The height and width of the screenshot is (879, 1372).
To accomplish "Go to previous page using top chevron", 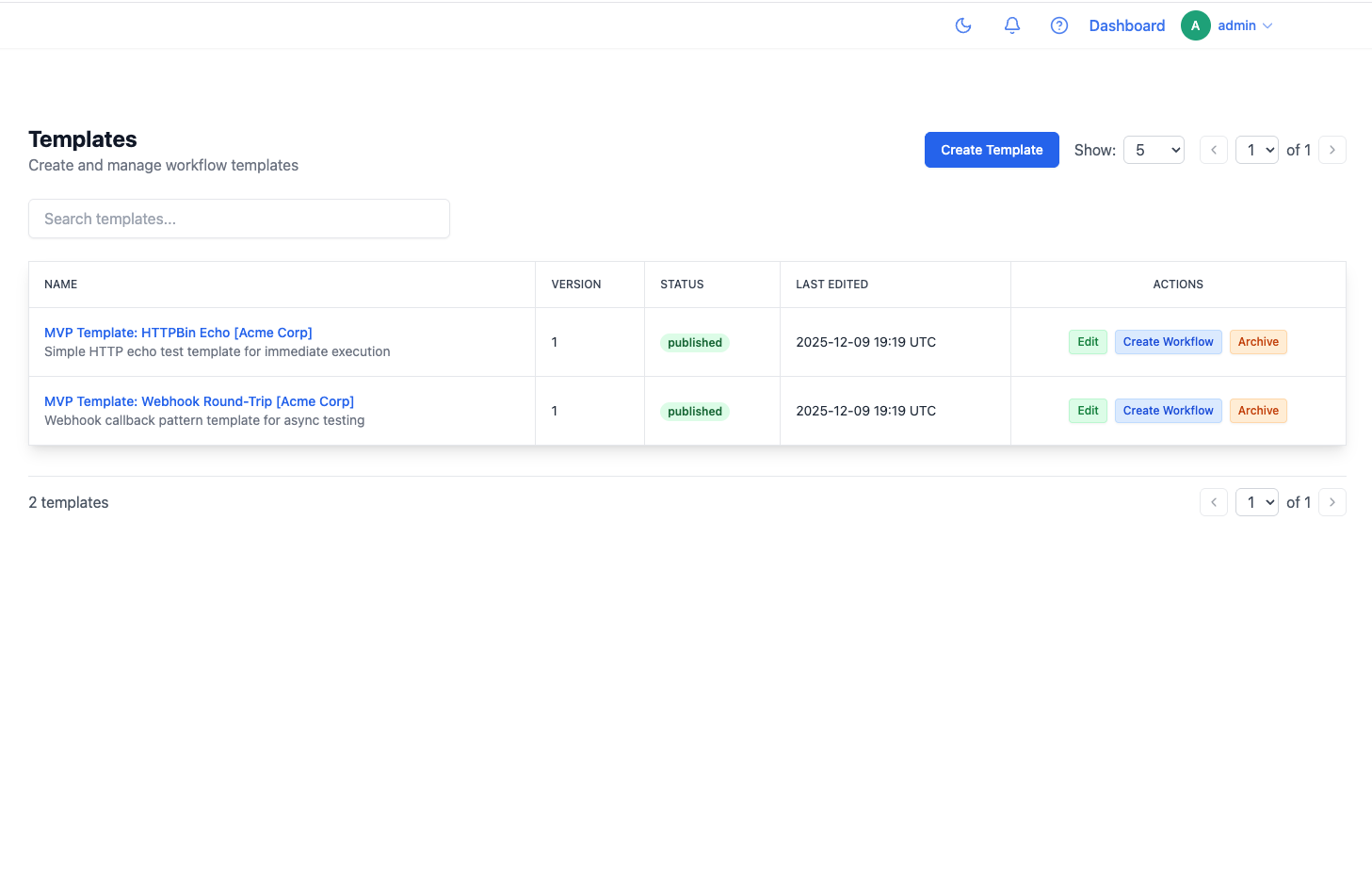I will coord(1214,150).
